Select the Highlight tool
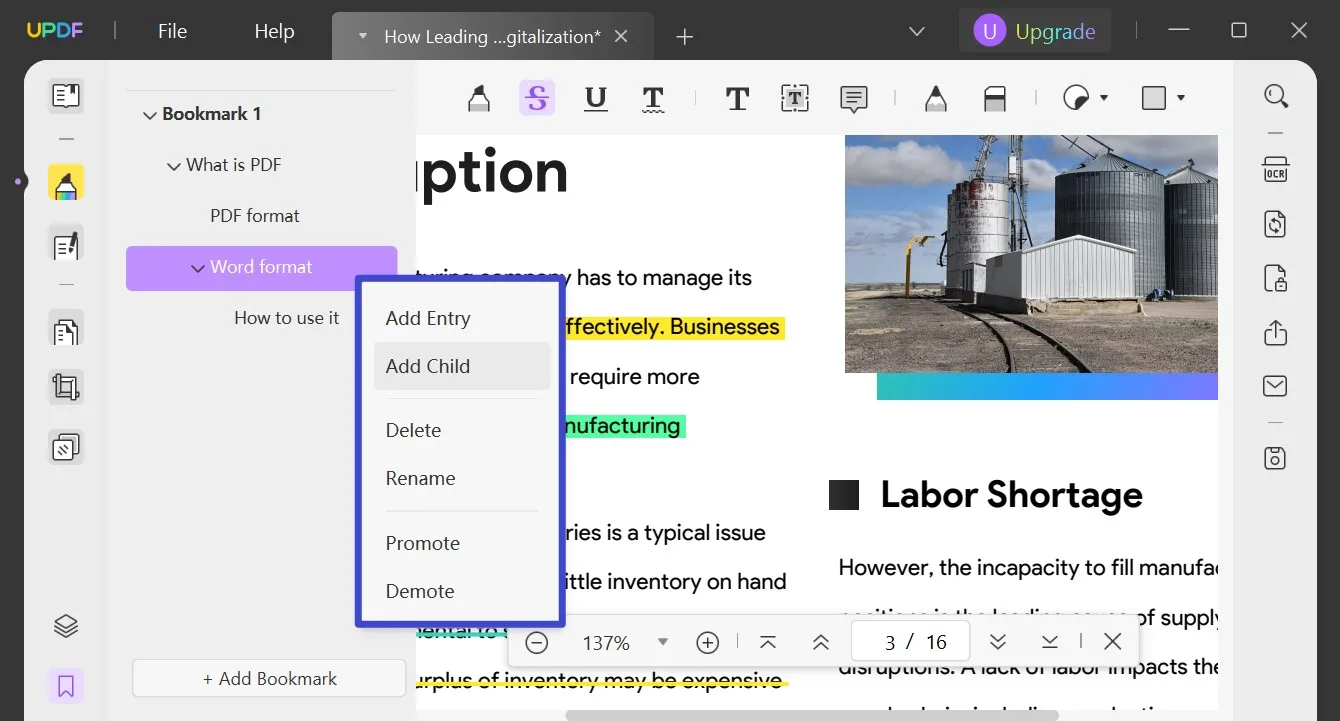This screenshot has height=721, width=1340. [478, 97]
